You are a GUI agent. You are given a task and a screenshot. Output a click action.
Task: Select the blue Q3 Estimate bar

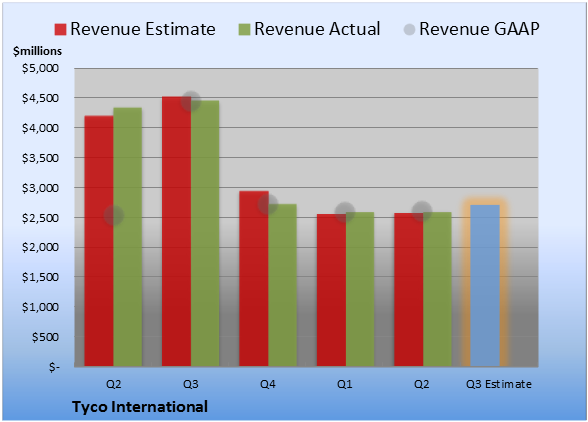485,285
